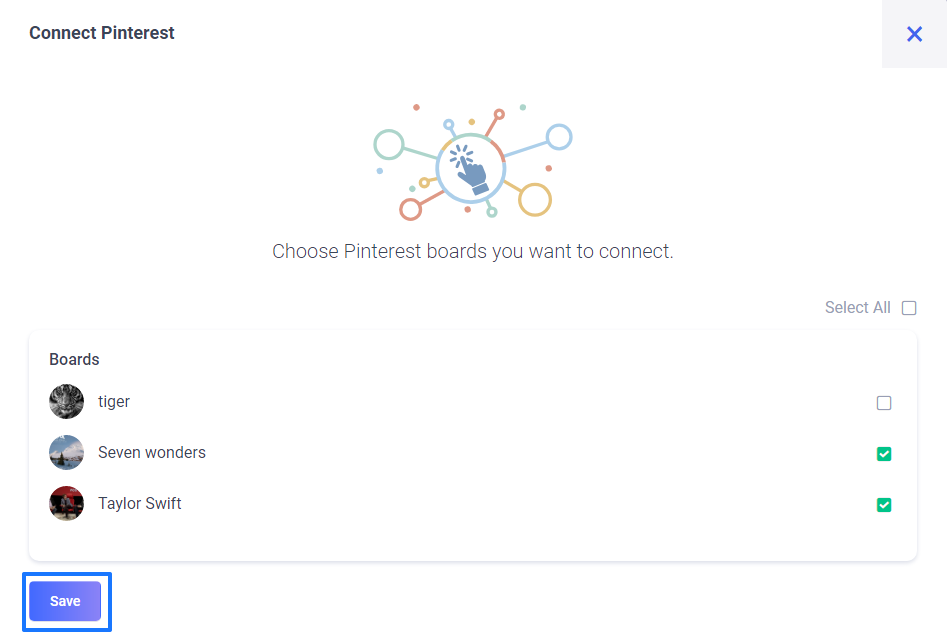Viewport: 947px width, 637px height.
Task: Click the Boards section heading
Action: (74, 359)
